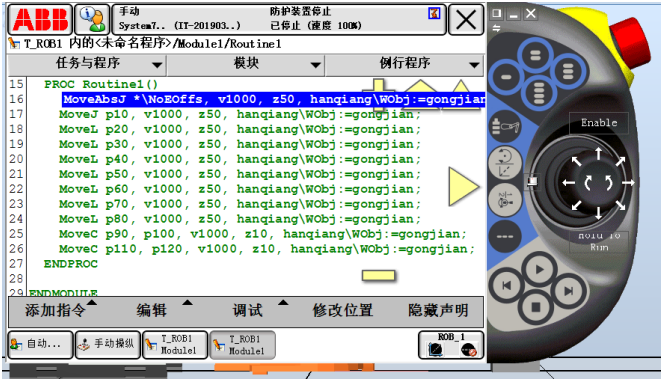Screen dimensions: 664x383
Task: Switch to 手动操纵 taskbar item
Action: coord(108,344)
